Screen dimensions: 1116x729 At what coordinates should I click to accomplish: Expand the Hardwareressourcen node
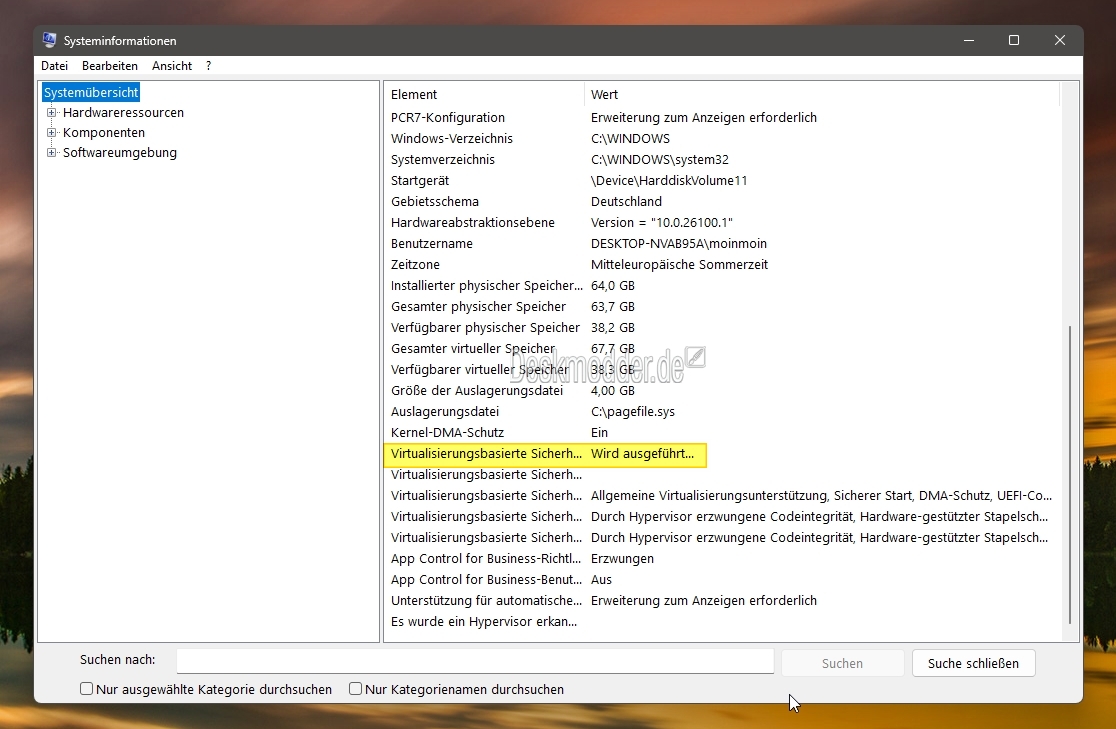[51, 112]
